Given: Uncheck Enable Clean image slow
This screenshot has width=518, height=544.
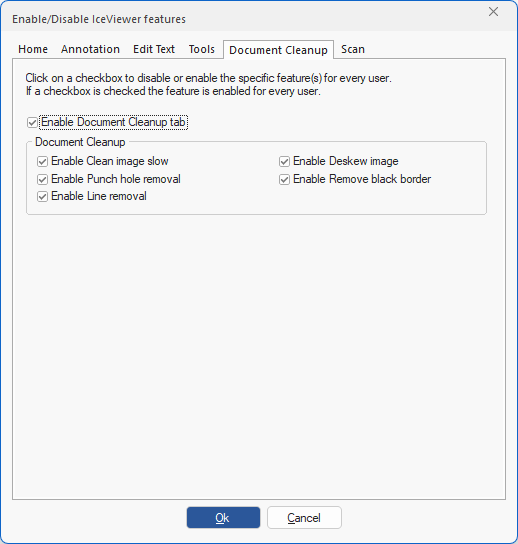Looking at the screenshot, I should [42, 161].
